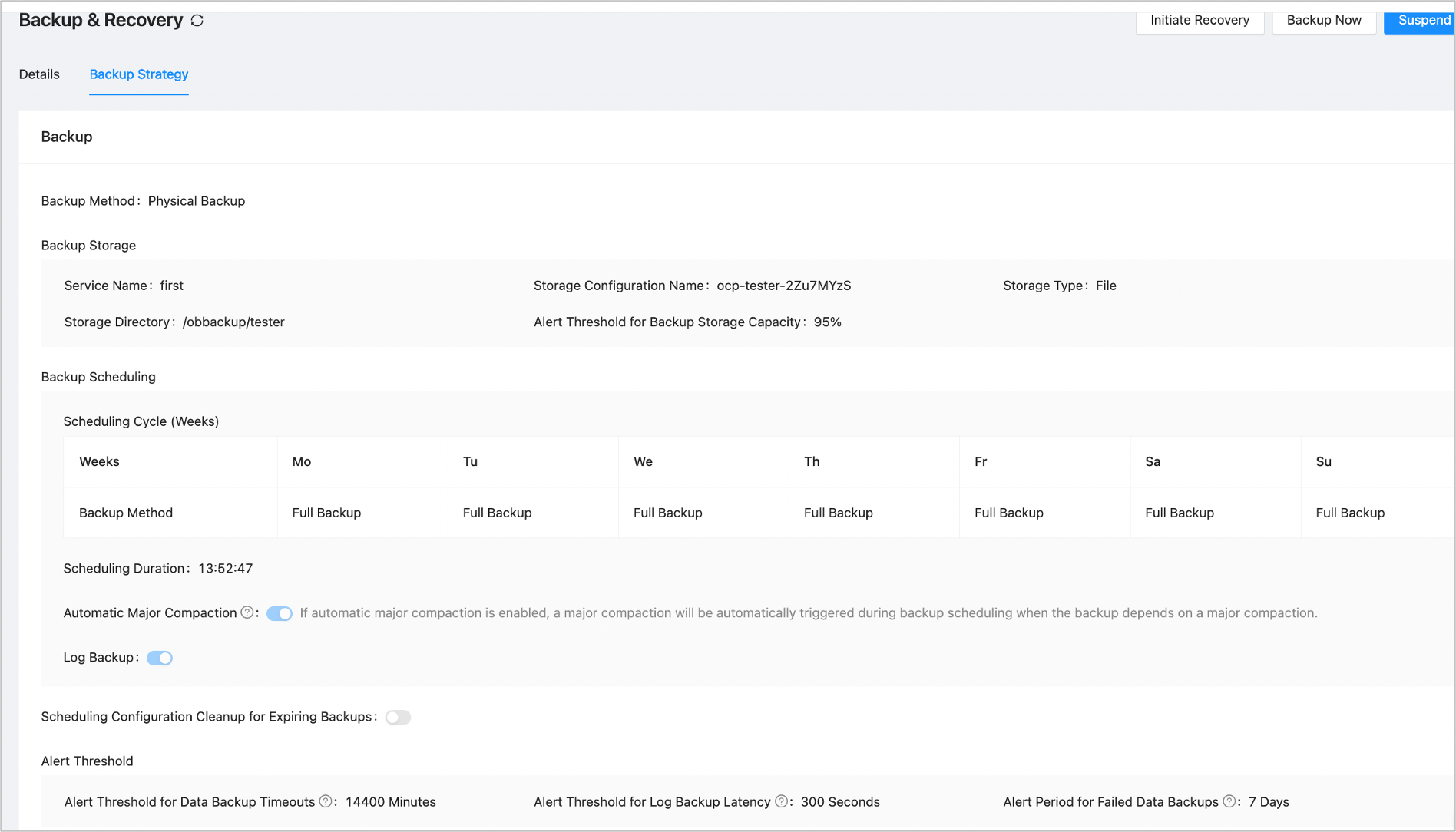Click help icon for Log Backup Latency threshold
Screen dimensions: 1456x832
click(781, 801)
